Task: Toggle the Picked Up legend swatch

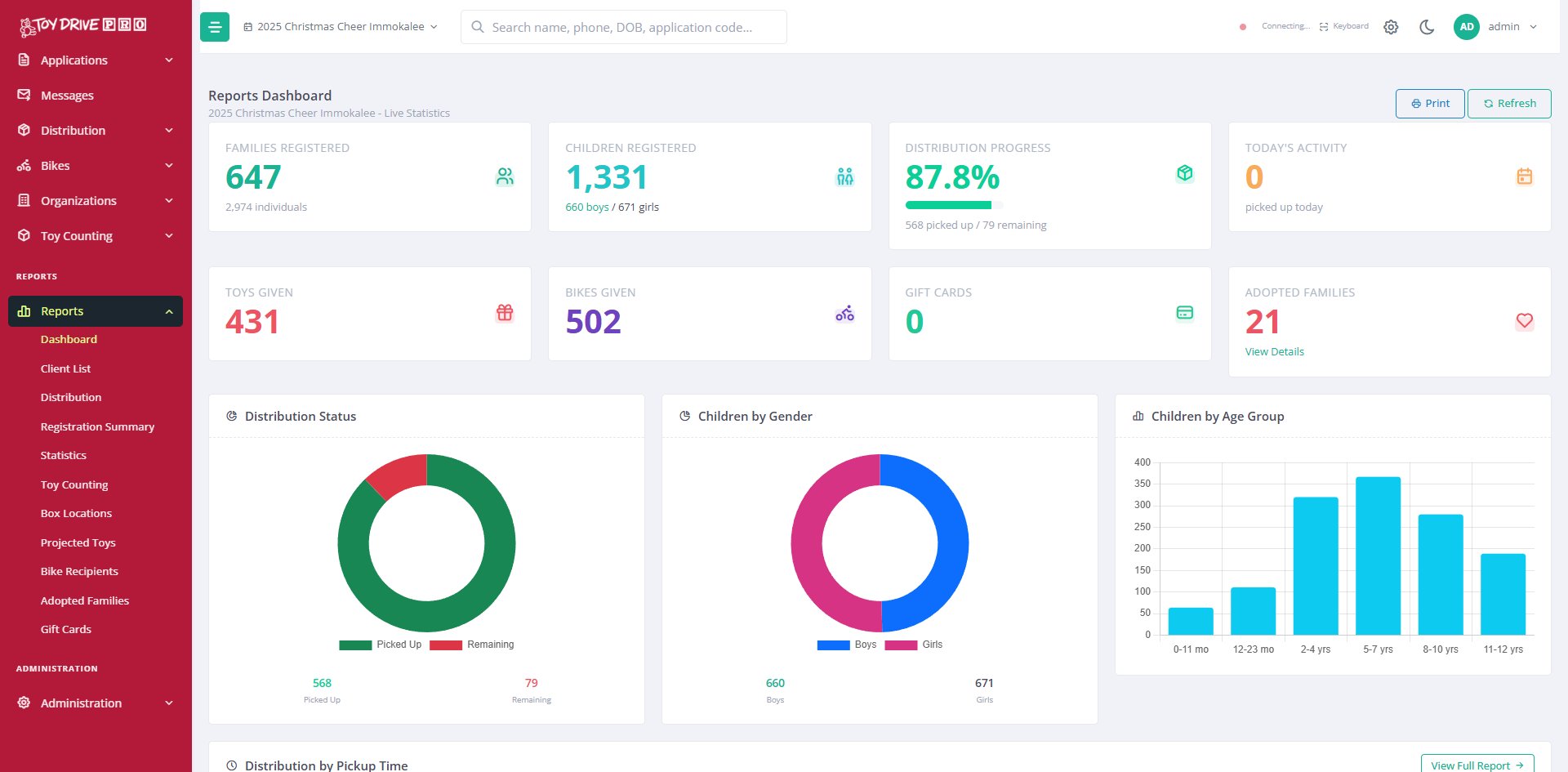Action: coord(355,645)
